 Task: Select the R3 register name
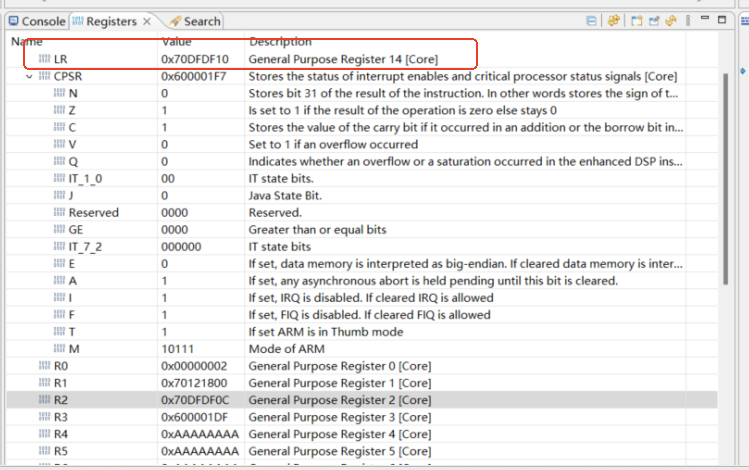[x=61, y=417]
